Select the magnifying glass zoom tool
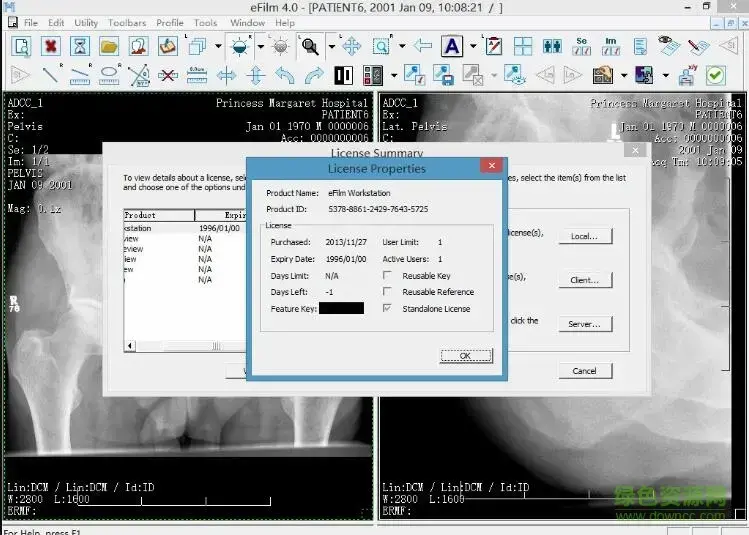Viewport: 749px width, 535px height. coord(310,46)
